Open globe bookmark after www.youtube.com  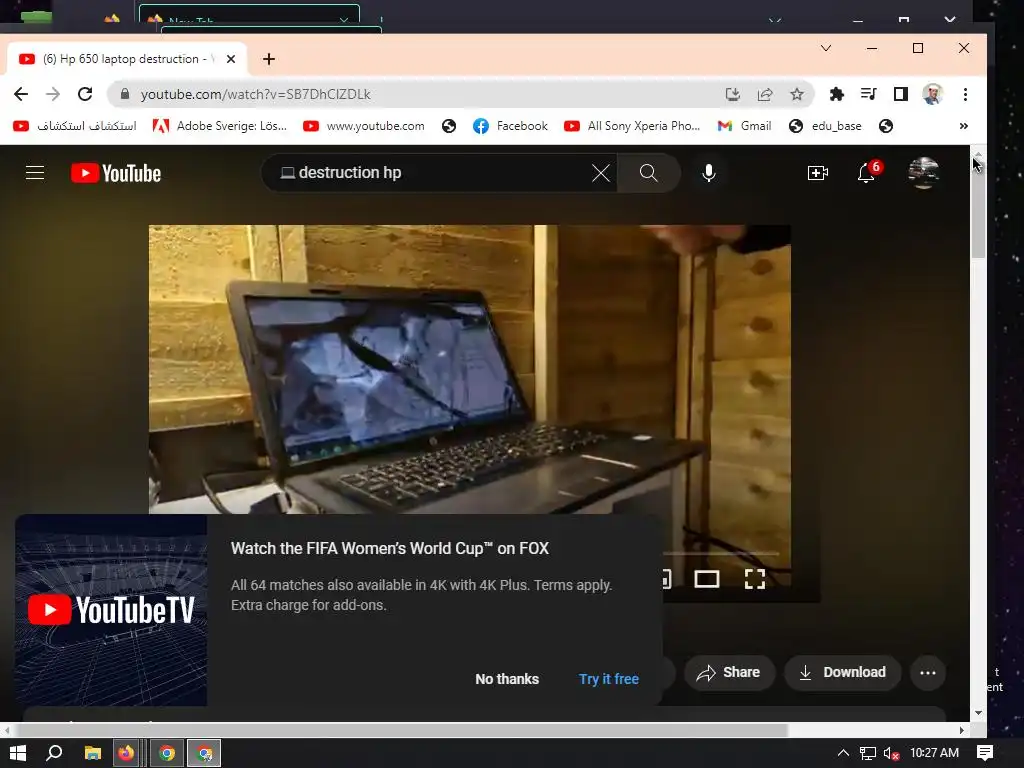(x=449, y=126)
